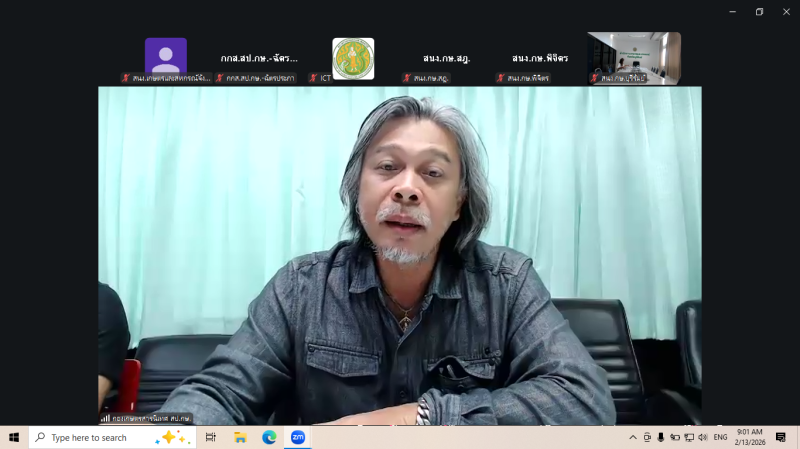Click the Zoom icon in the taskbar
This screenshot has width=800, height=449.
pos(298,437)
